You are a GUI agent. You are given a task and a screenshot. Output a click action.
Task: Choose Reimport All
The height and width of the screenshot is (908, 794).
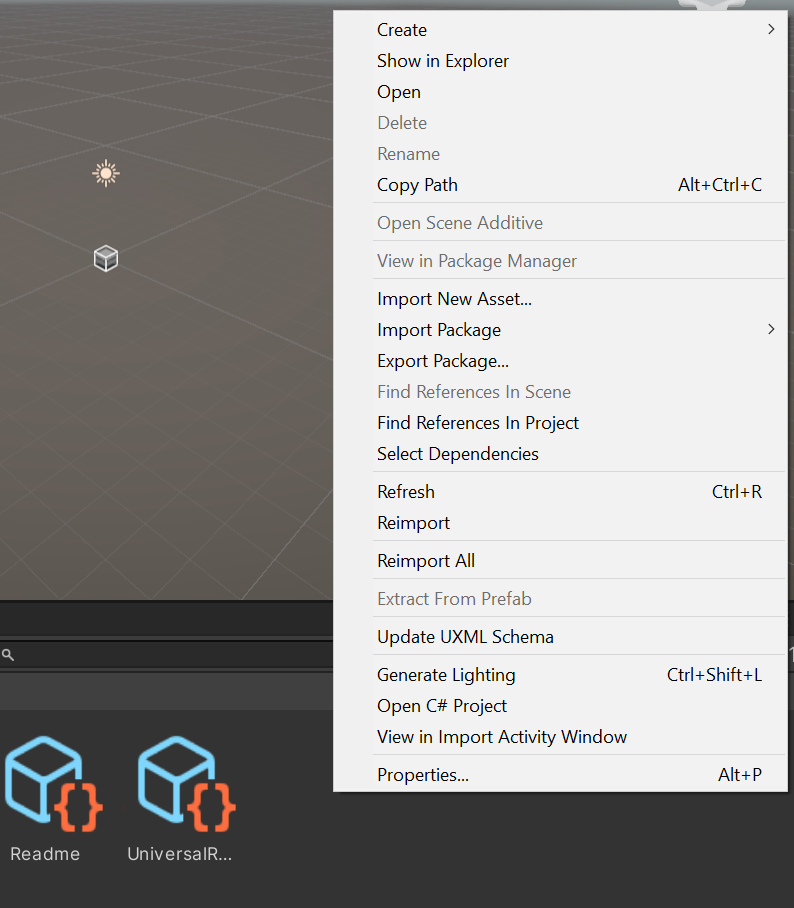(560, 561)
